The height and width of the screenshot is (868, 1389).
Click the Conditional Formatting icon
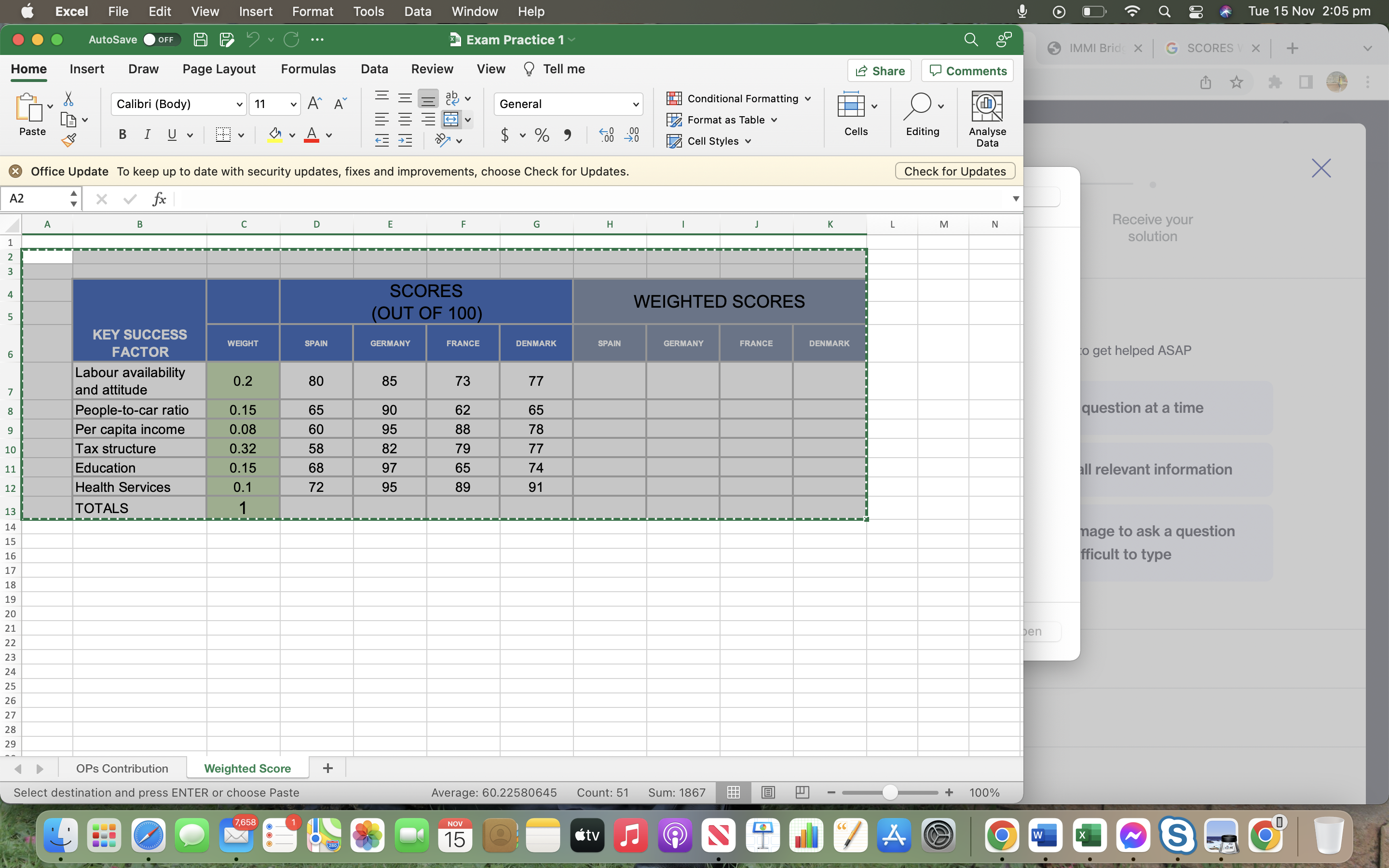tap(674, 98)
